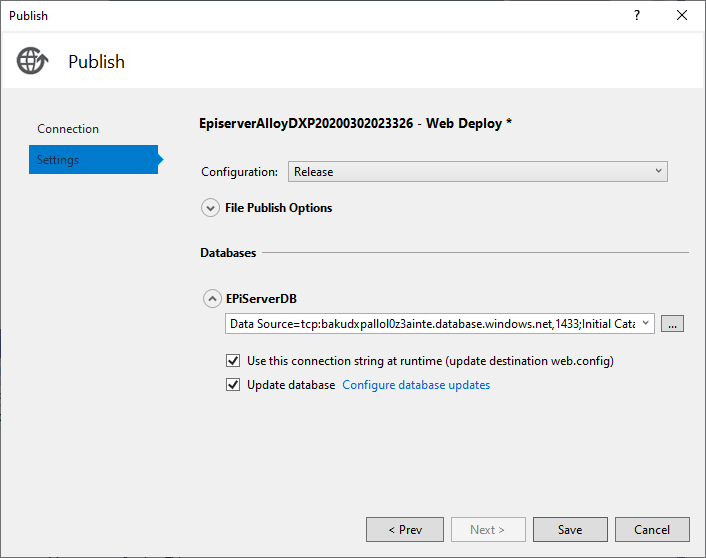Click inside the Data Source connection string field
Viewport: 706px width, 558px height.
430,323
